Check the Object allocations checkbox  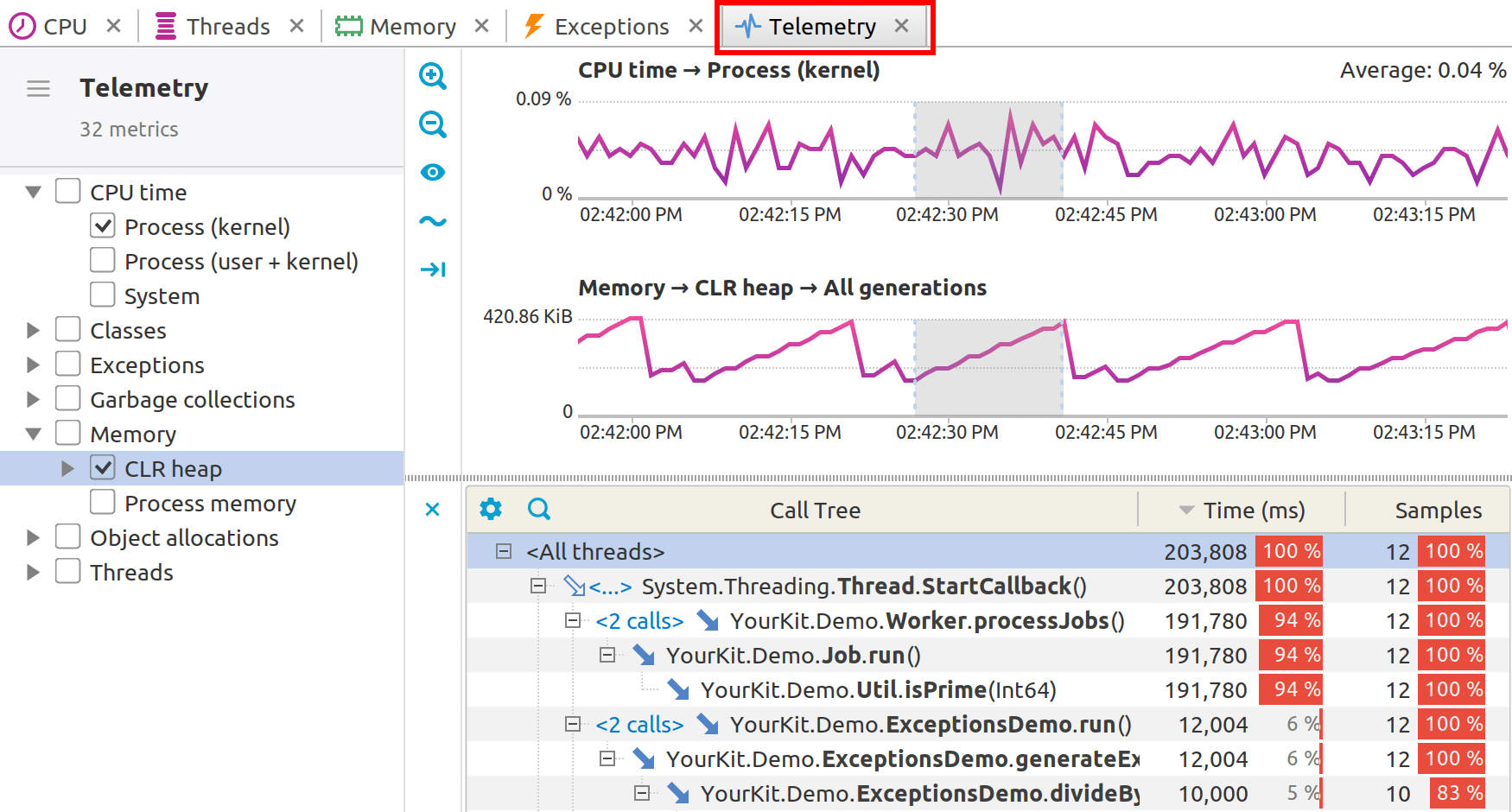(x=68, y=536)
